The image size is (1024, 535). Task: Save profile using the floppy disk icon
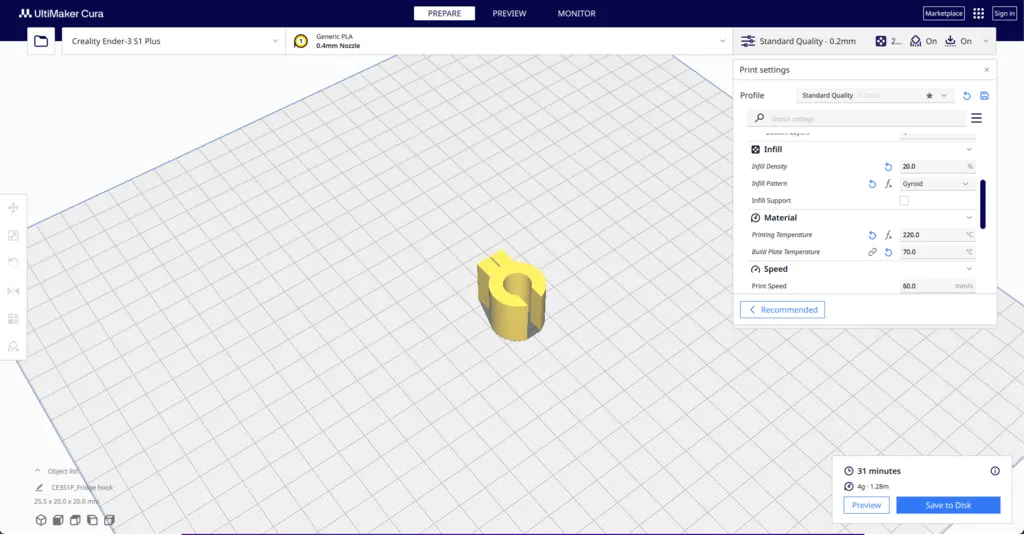[984, 95]
